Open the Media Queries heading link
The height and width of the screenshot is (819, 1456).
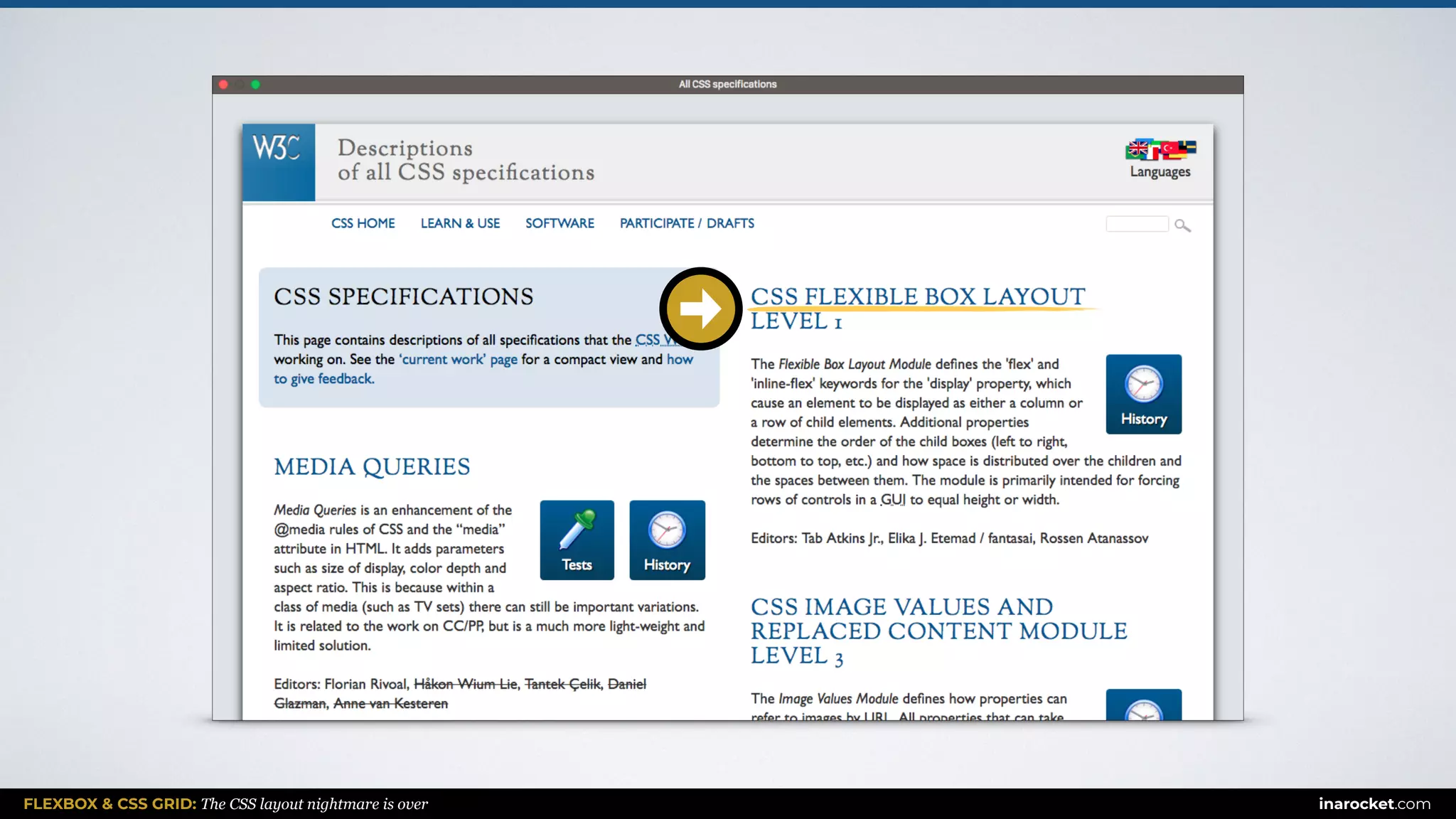coord(372,467)
